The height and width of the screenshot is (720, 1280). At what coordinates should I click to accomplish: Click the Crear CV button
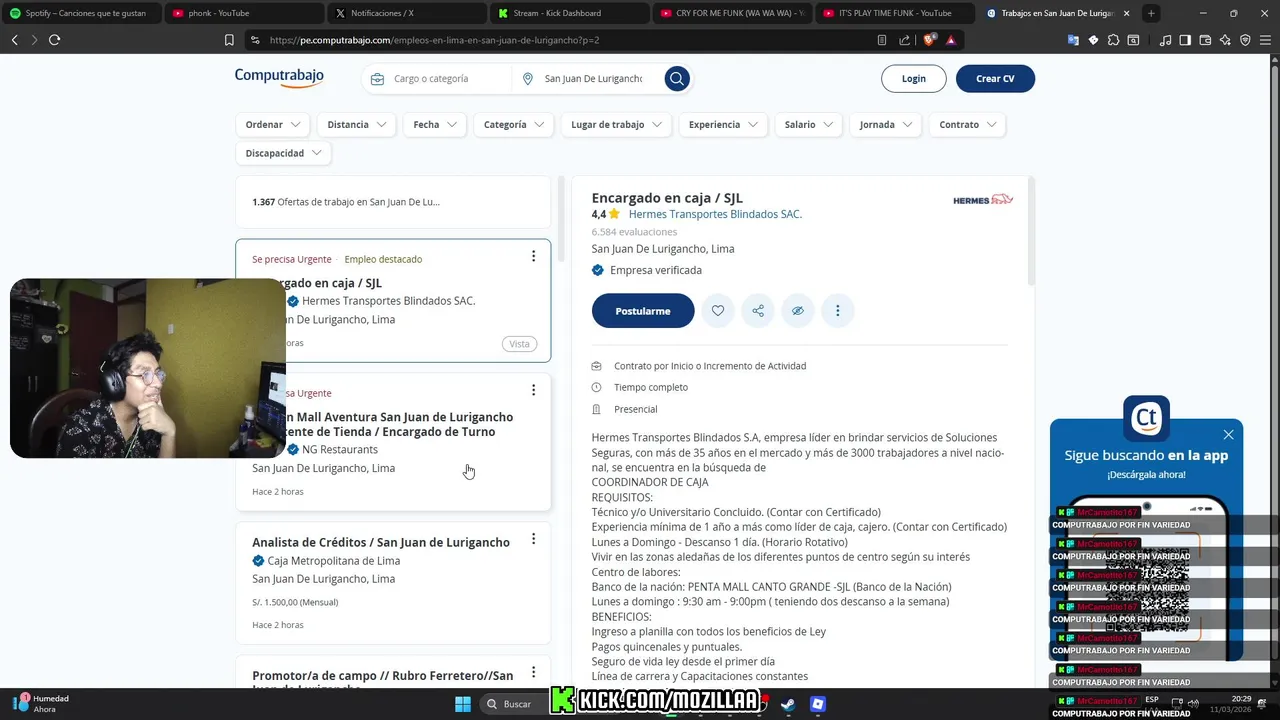[995, 79]
